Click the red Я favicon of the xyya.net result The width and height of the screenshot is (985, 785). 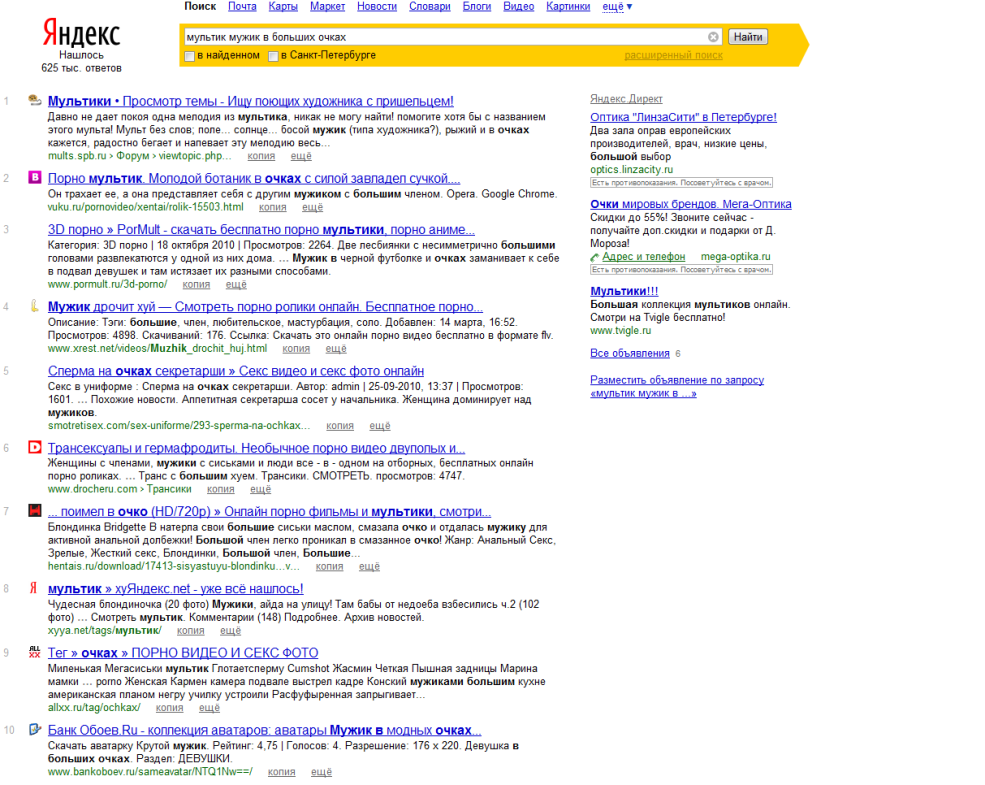coord(34,588)
